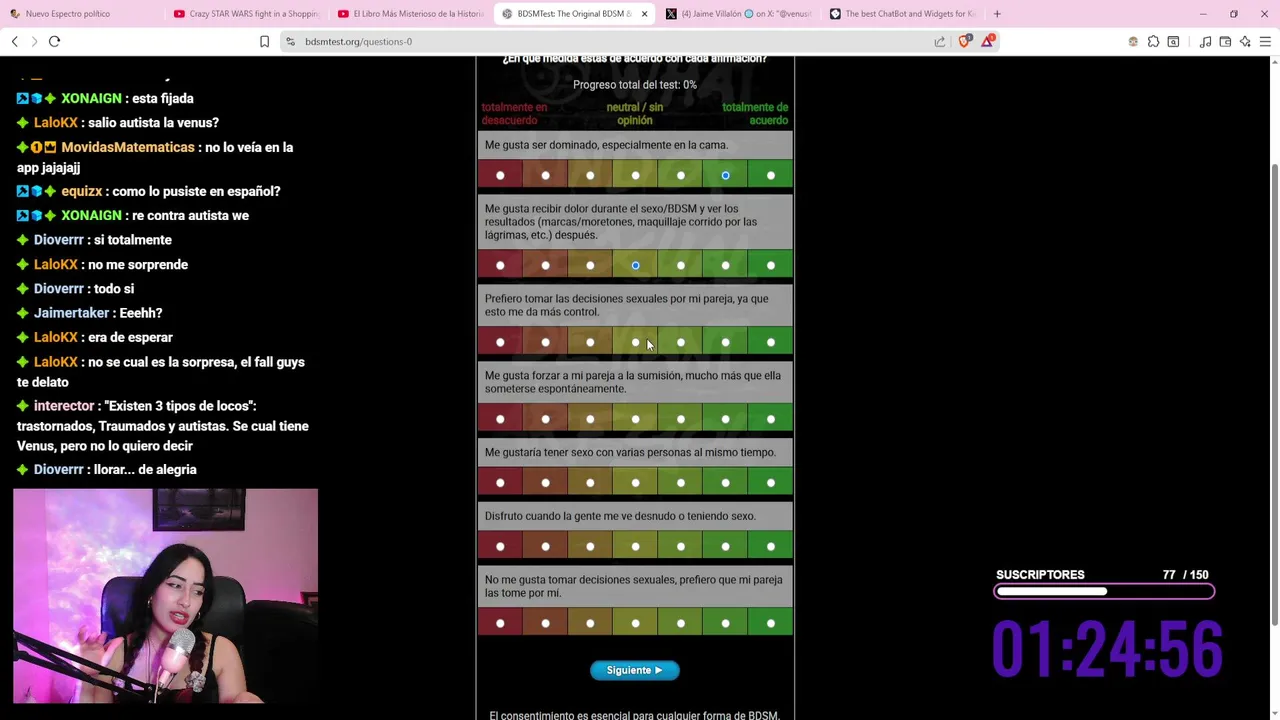Image resolution: width=1280 pixels, height=720 pixels.
Task: Switch to El Libro Más Misterioso tab
Action: click(x=410, y=14)
